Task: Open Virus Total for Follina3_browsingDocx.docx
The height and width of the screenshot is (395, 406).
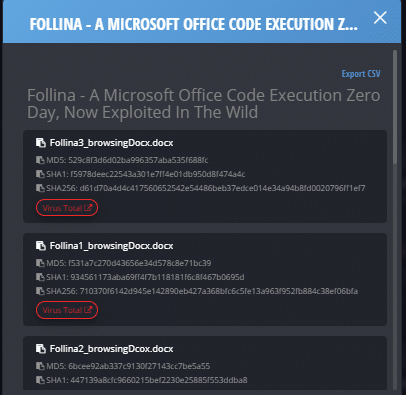Action: pos(67,208)
